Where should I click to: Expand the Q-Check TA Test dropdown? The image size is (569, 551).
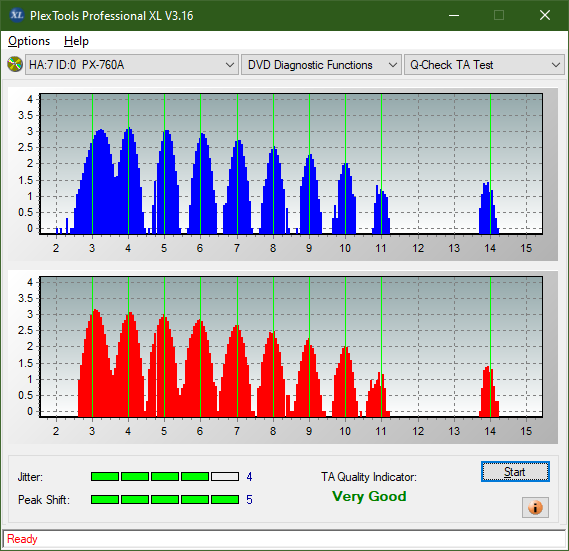click(484, 65)
